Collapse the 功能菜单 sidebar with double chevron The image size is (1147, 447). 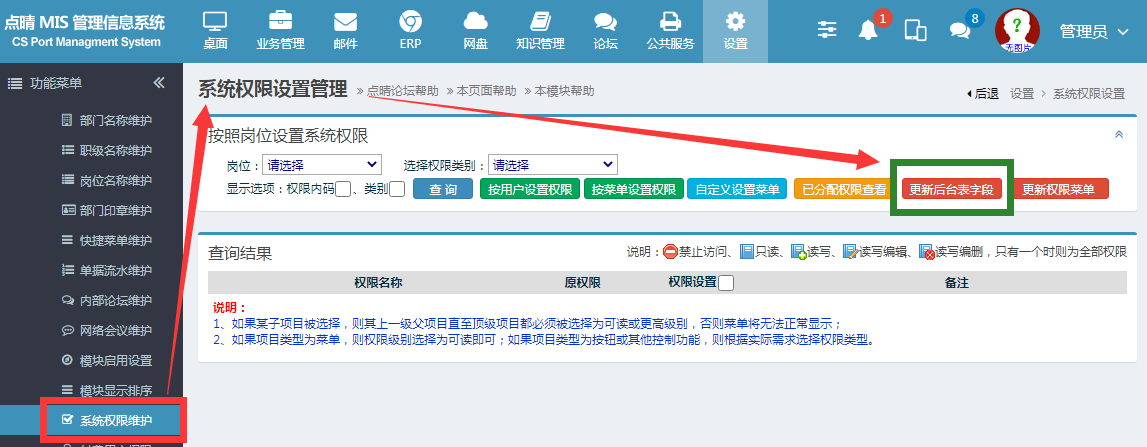tap(159, 83)
